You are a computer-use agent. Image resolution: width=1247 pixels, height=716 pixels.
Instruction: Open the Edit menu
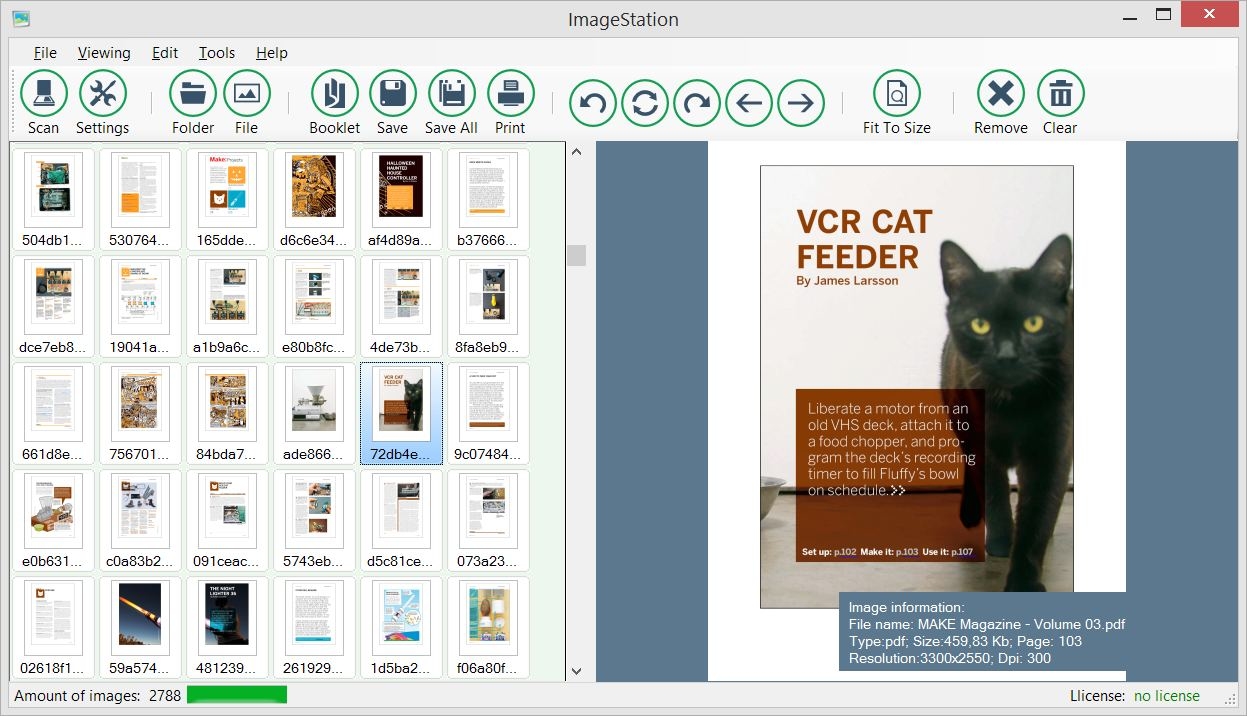click(165, 53)
